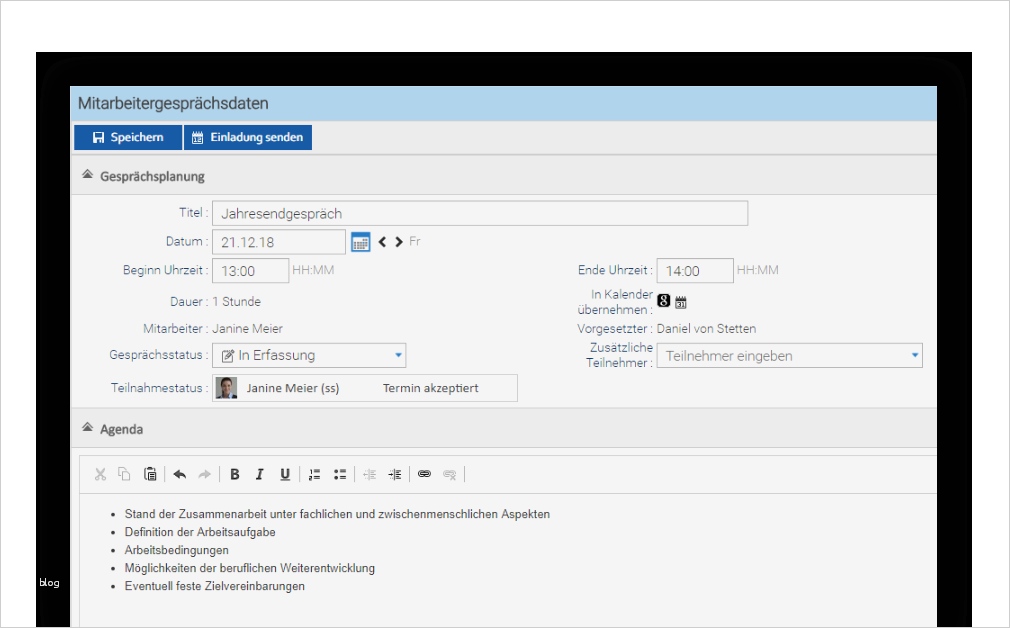1010x628 pixels.
Task: Open Zusätzliche Teilnehmer dropdown
Action: click(x=790, y=356)
